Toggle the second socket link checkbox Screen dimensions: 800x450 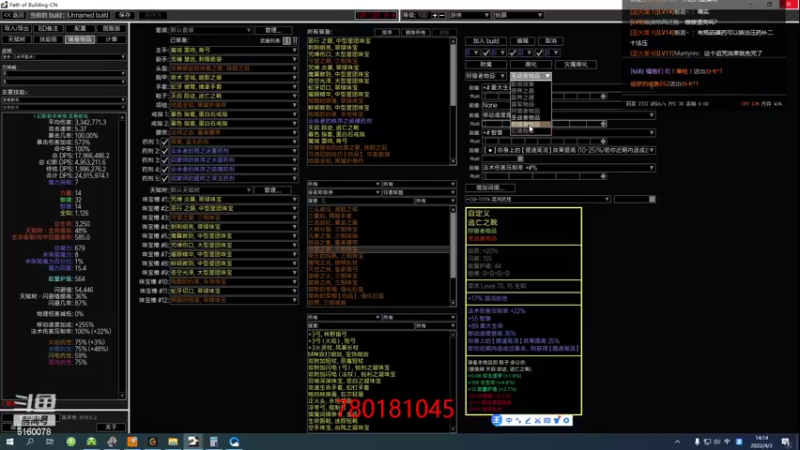tap(513, 53)
